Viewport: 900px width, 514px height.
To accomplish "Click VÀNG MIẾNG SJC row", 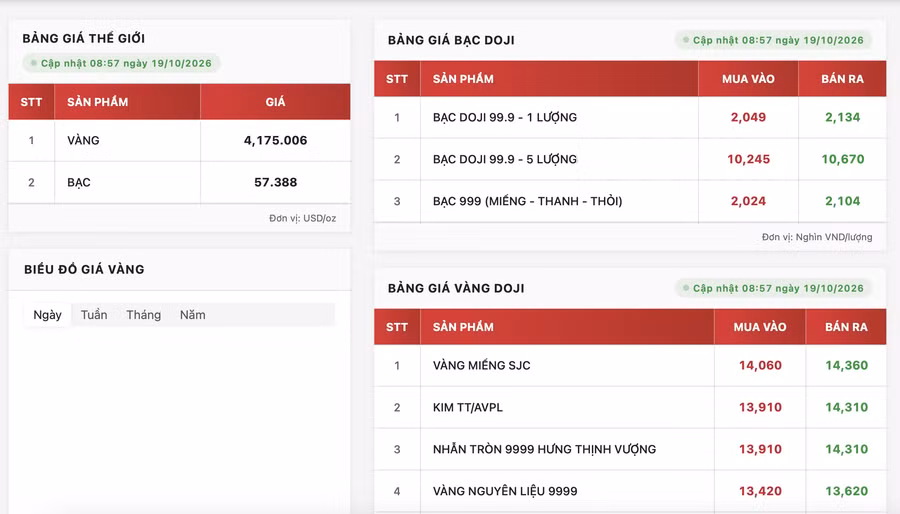I will click(x=630, y=365).
